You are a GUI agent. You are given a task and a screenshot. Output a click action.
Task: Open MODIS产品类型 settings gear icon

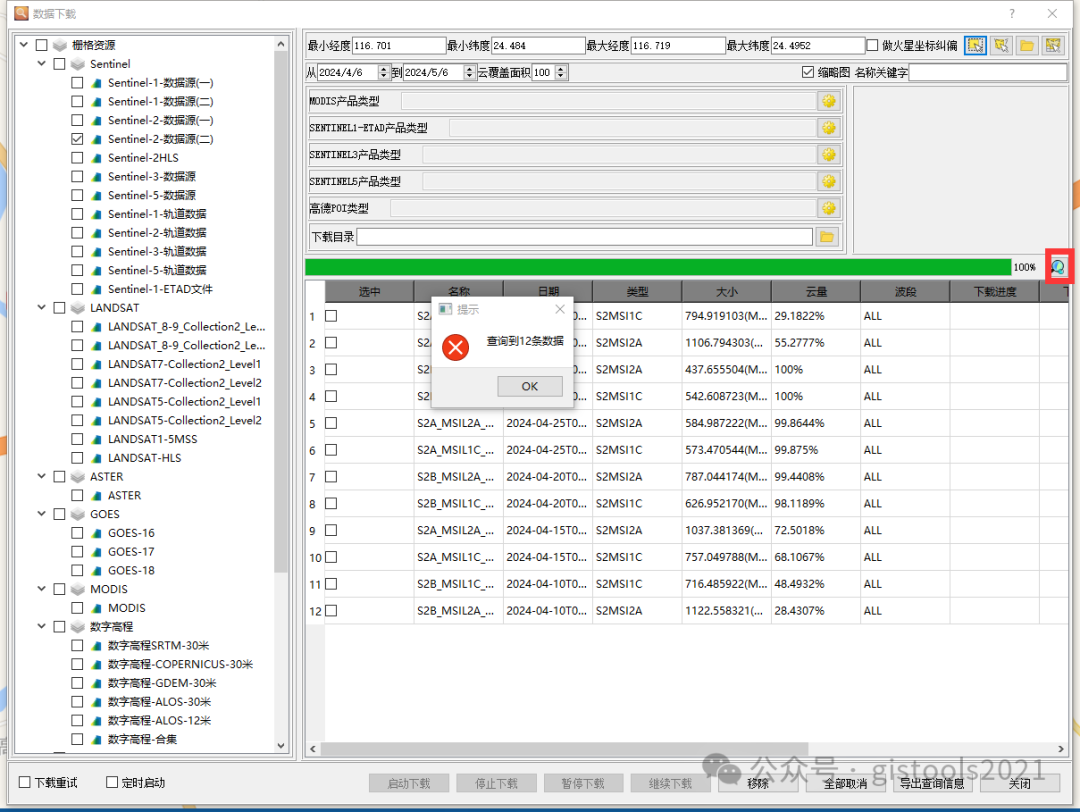pyautogui.click(x=829, y=101)
